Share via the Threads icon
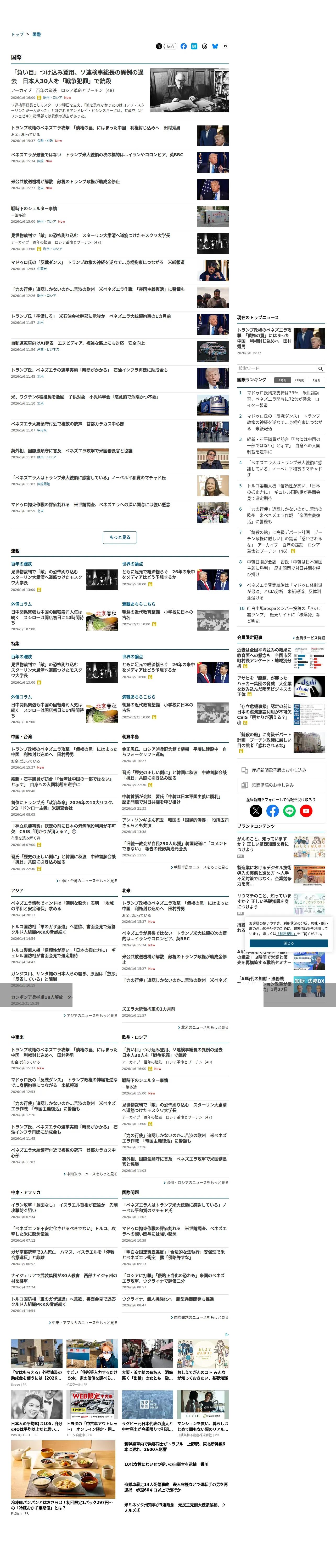This screenshot has height=1568, width=336. tap(204, 46)
